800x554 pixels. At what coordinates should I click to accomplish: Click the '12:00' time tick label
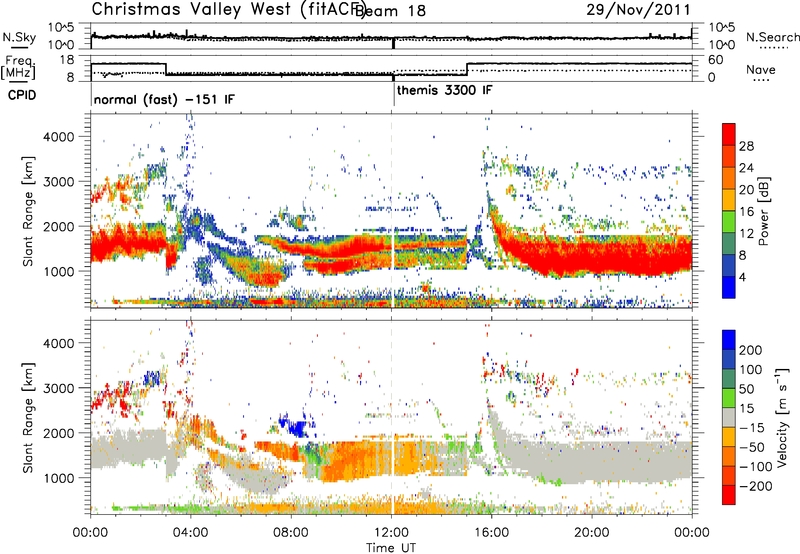tap(391, 533)
